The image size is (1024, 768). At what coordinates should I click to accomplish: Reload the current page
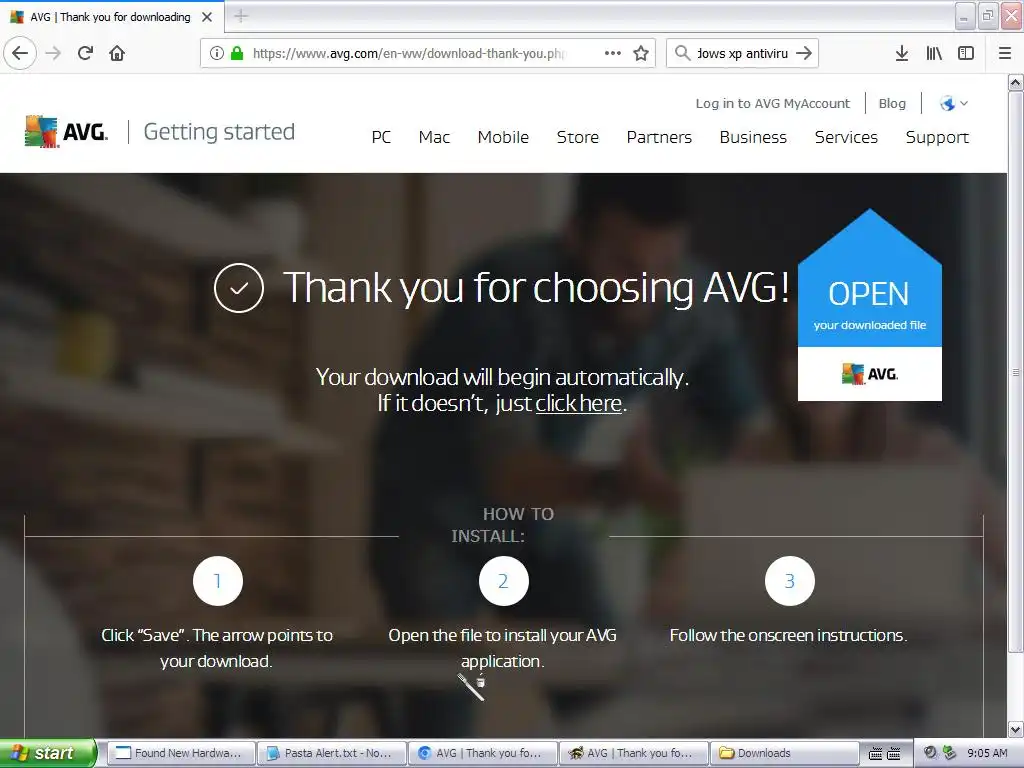[x=86, y=53]
